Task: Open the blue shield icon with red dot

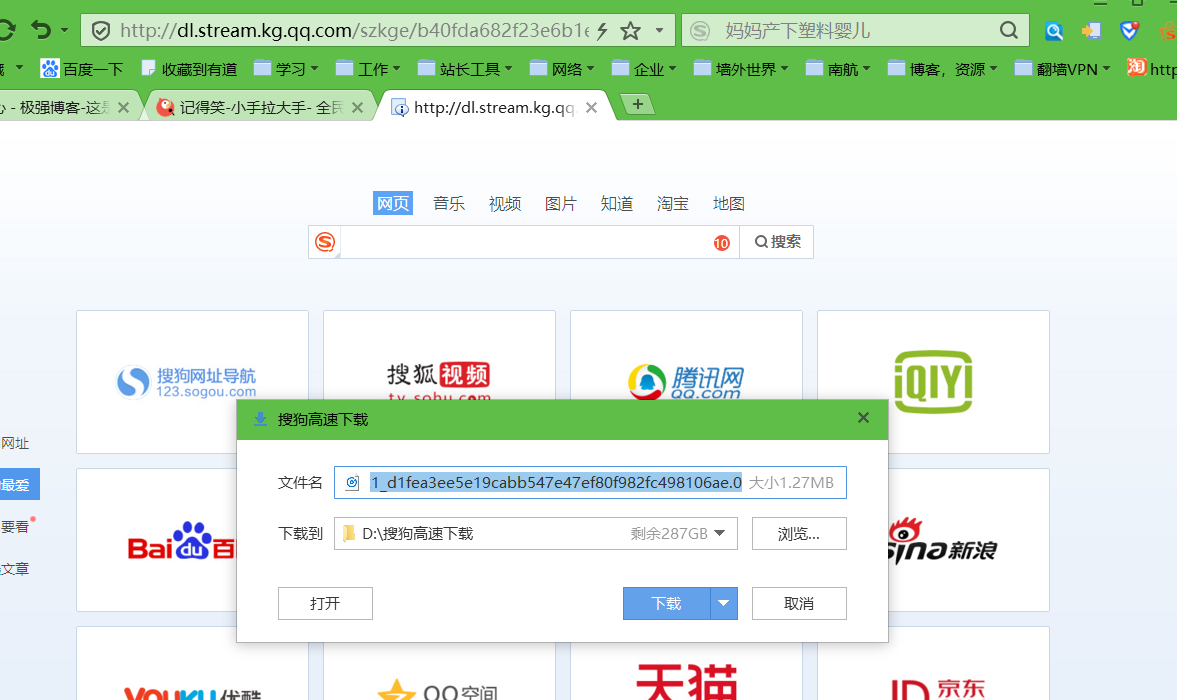Action: 1129,30
